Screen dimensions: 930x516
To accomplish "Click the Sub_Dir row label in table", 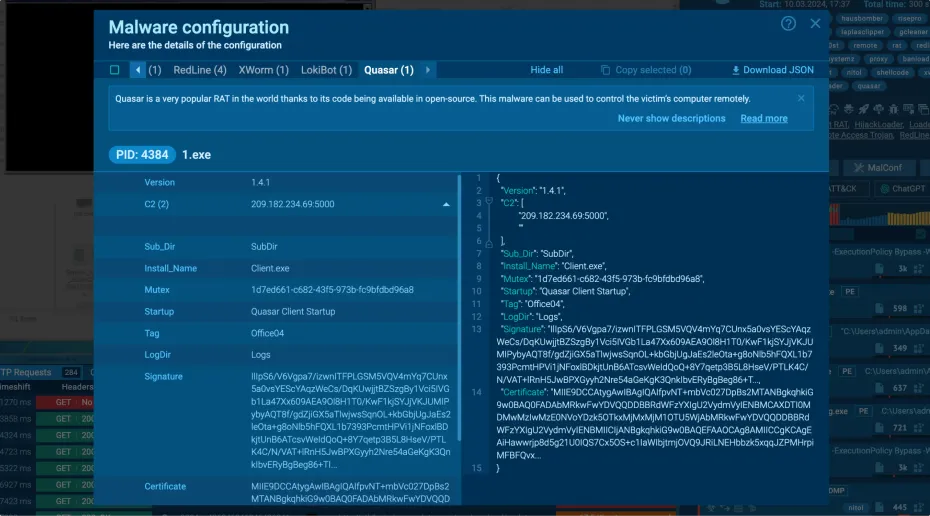I will (160, 247).
